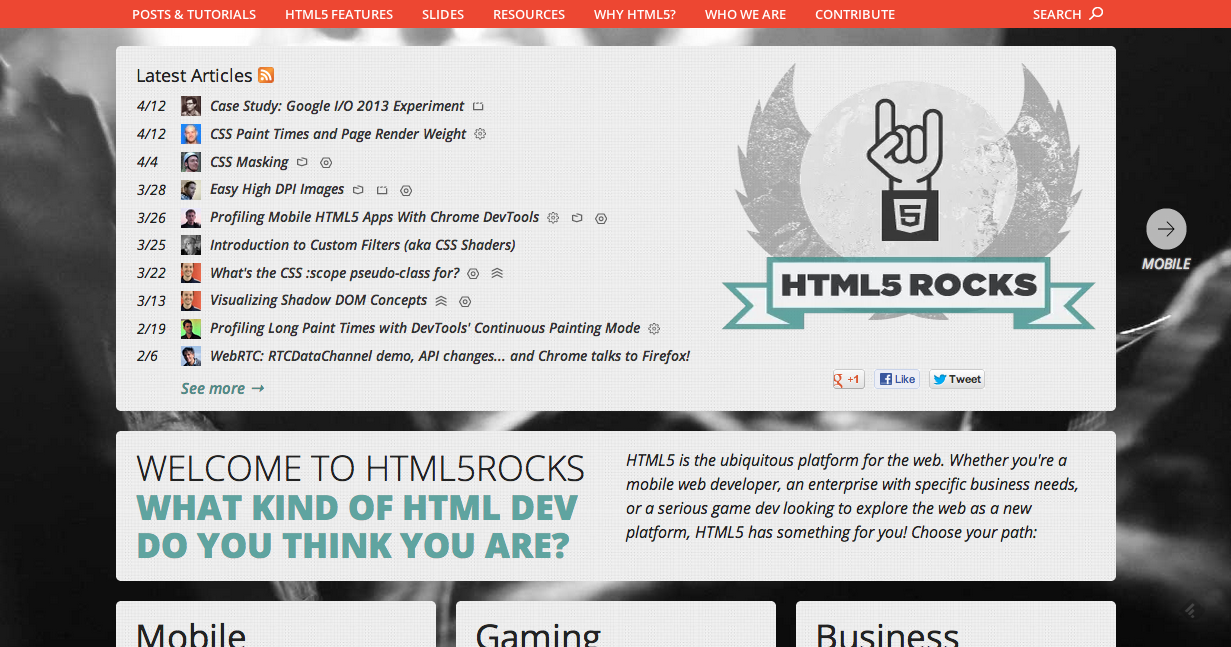Click hexagon icon beside CSS Masking
This screenshot has height=647, width=1231.
[326, 162]
